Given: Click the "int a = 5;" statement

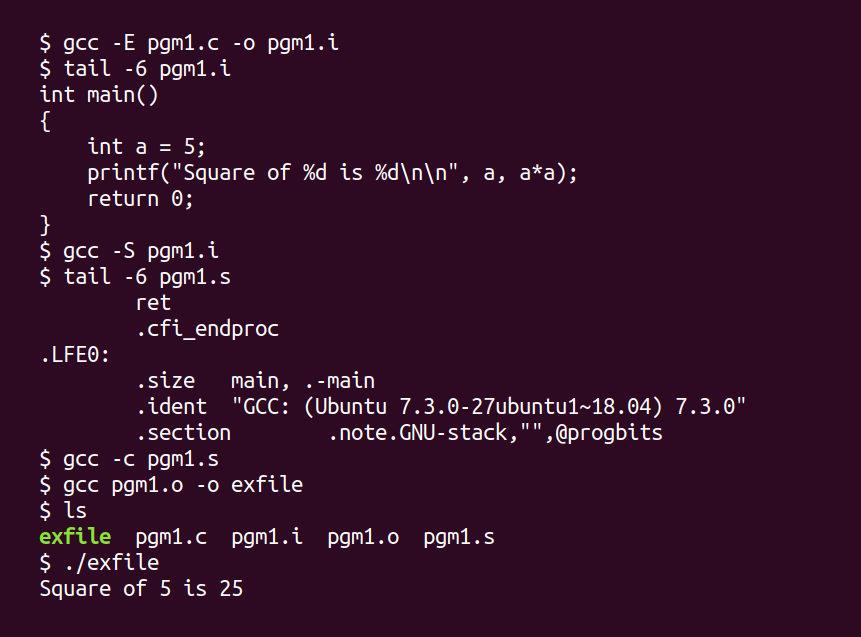Looking at the screenshot, I should (147, 147).
